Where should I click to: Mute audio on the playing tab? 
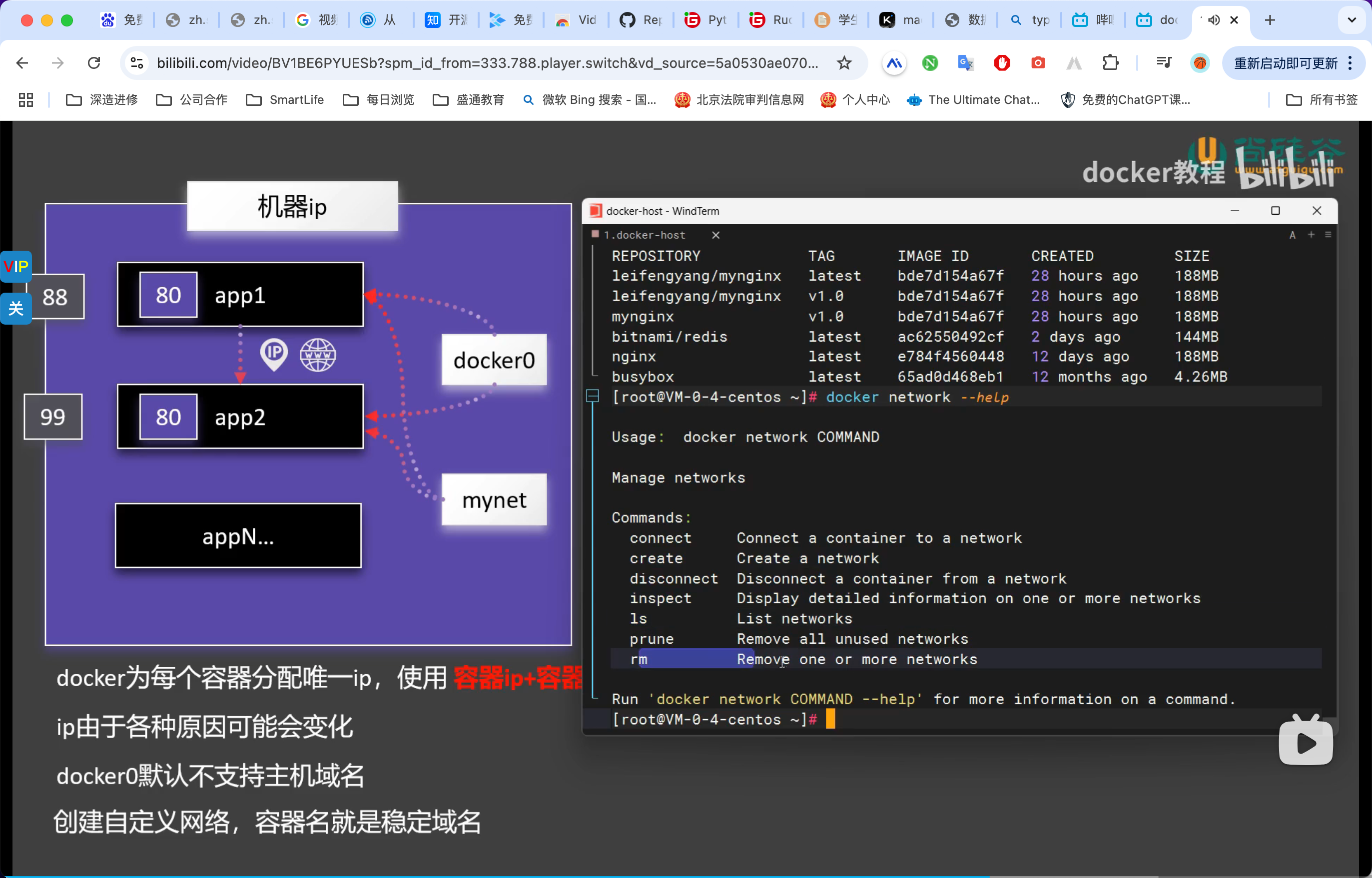(x=1214, y=20)
